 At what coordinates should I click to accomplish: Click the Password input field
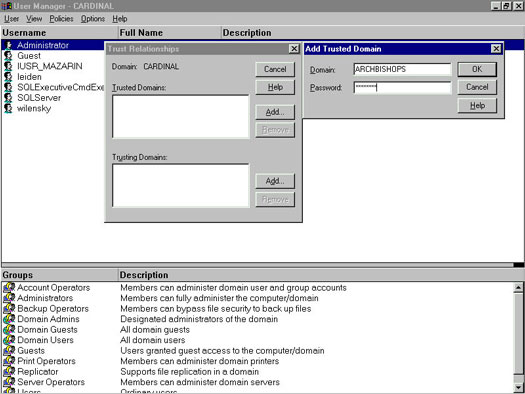coord(402,87)
